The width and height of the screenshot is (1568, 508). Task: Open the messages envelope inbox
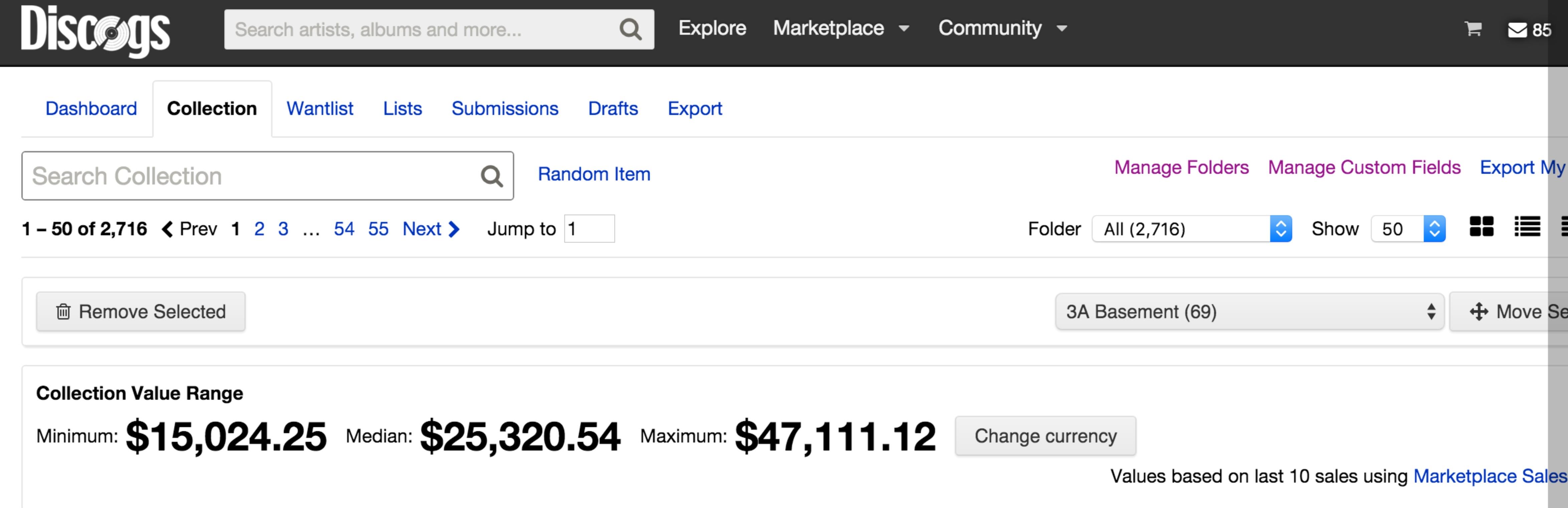[x=1518, y=30]
